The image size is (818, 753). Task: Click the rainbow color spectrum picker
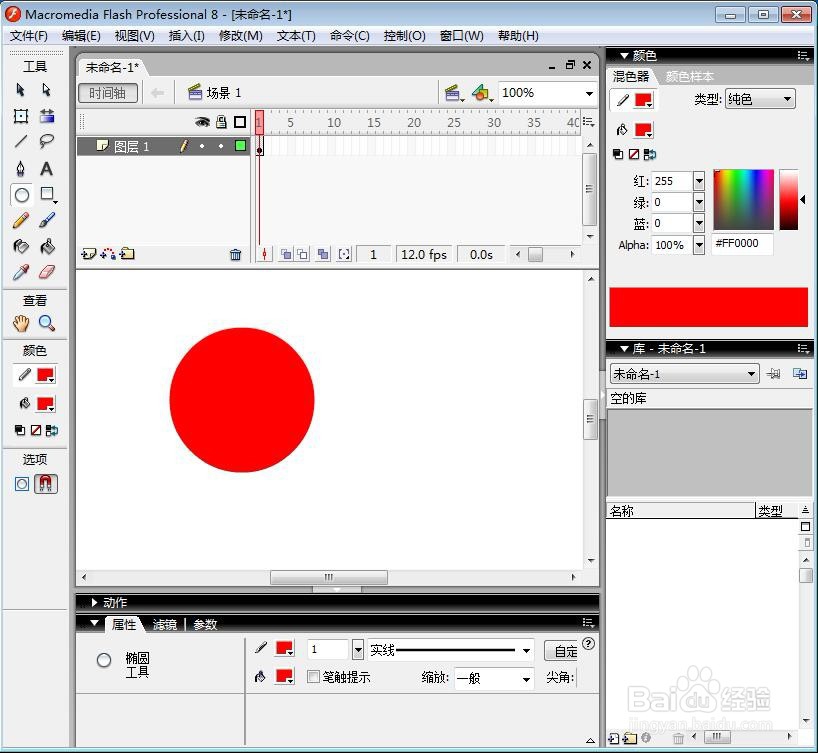pos(743,200)
